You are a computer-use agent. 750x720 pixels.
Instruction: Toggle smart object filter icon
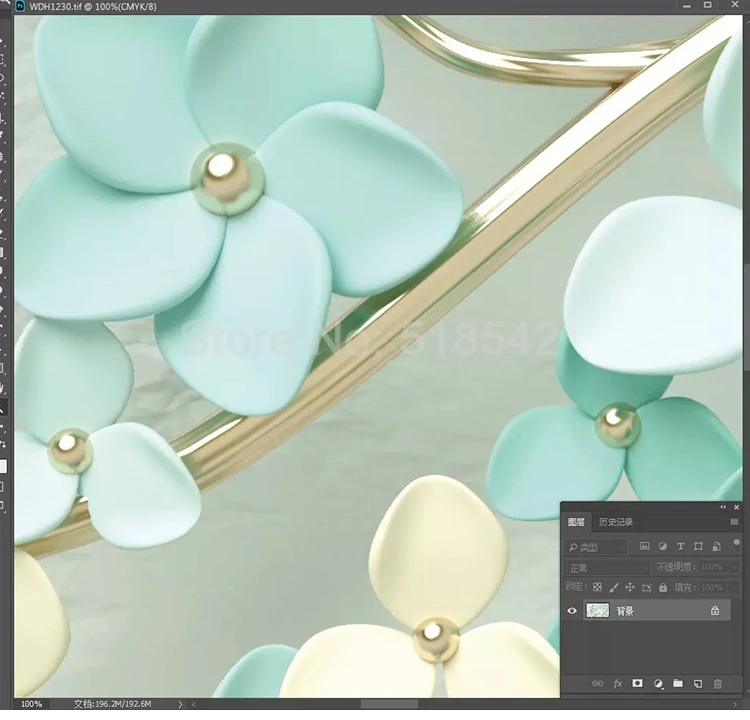716,546
